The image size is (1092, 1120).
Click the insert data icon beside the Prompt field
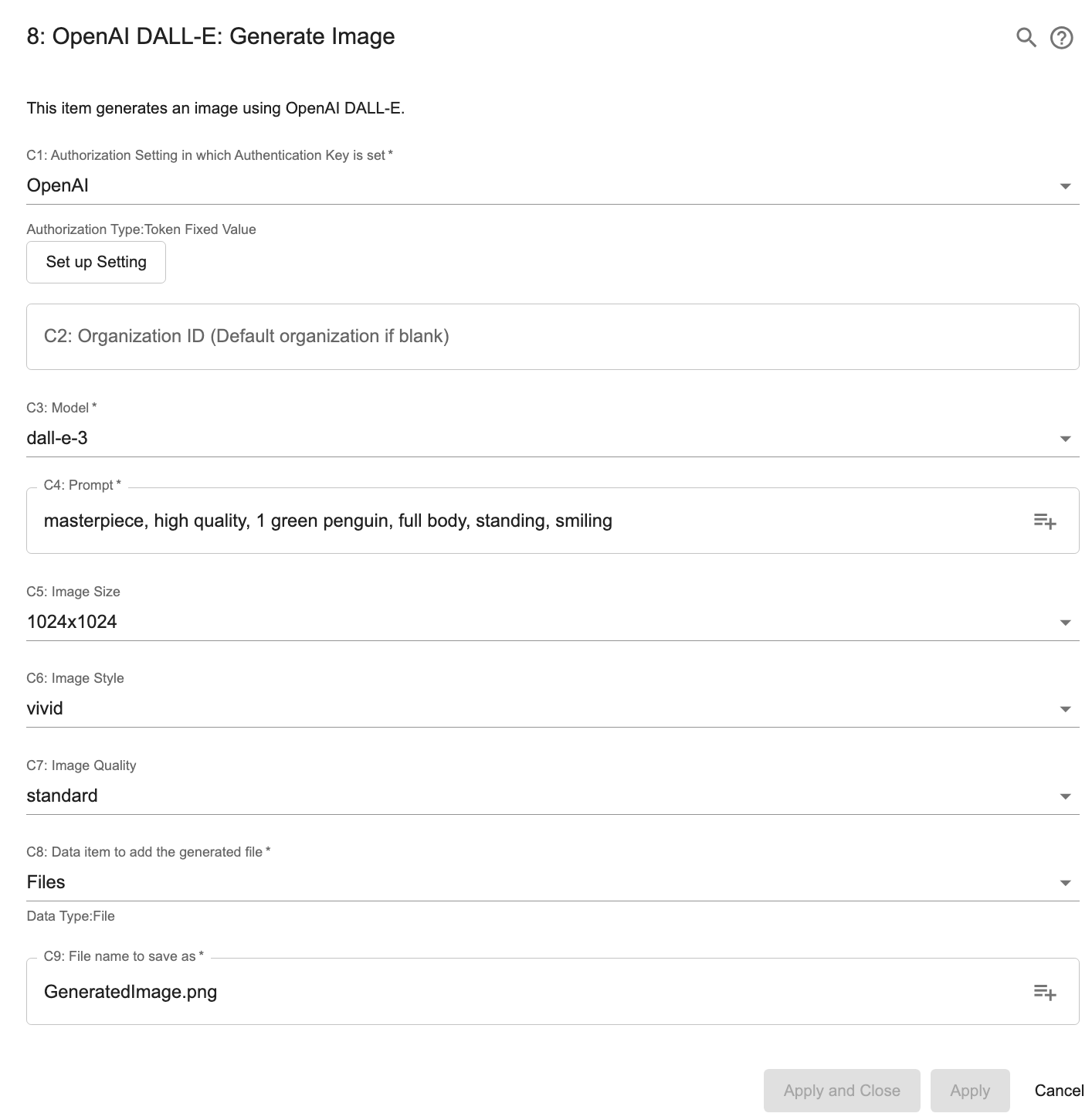click(1044, 521)
